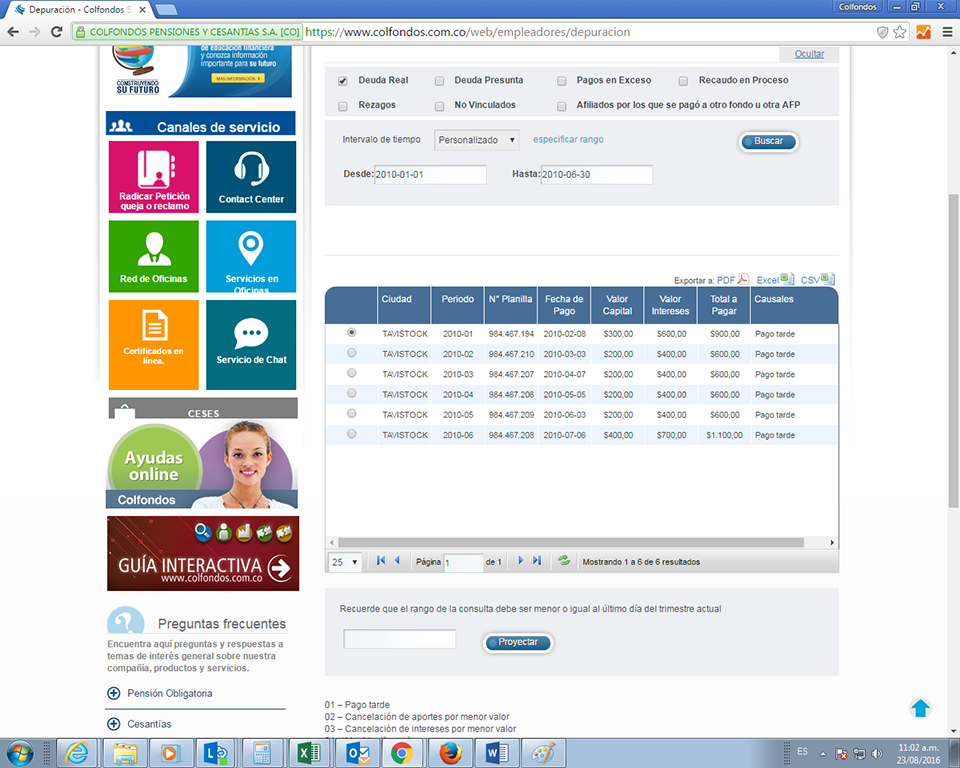Go to next results page
The height and width of the screenshot is (768, 960).
coord(520,562)
